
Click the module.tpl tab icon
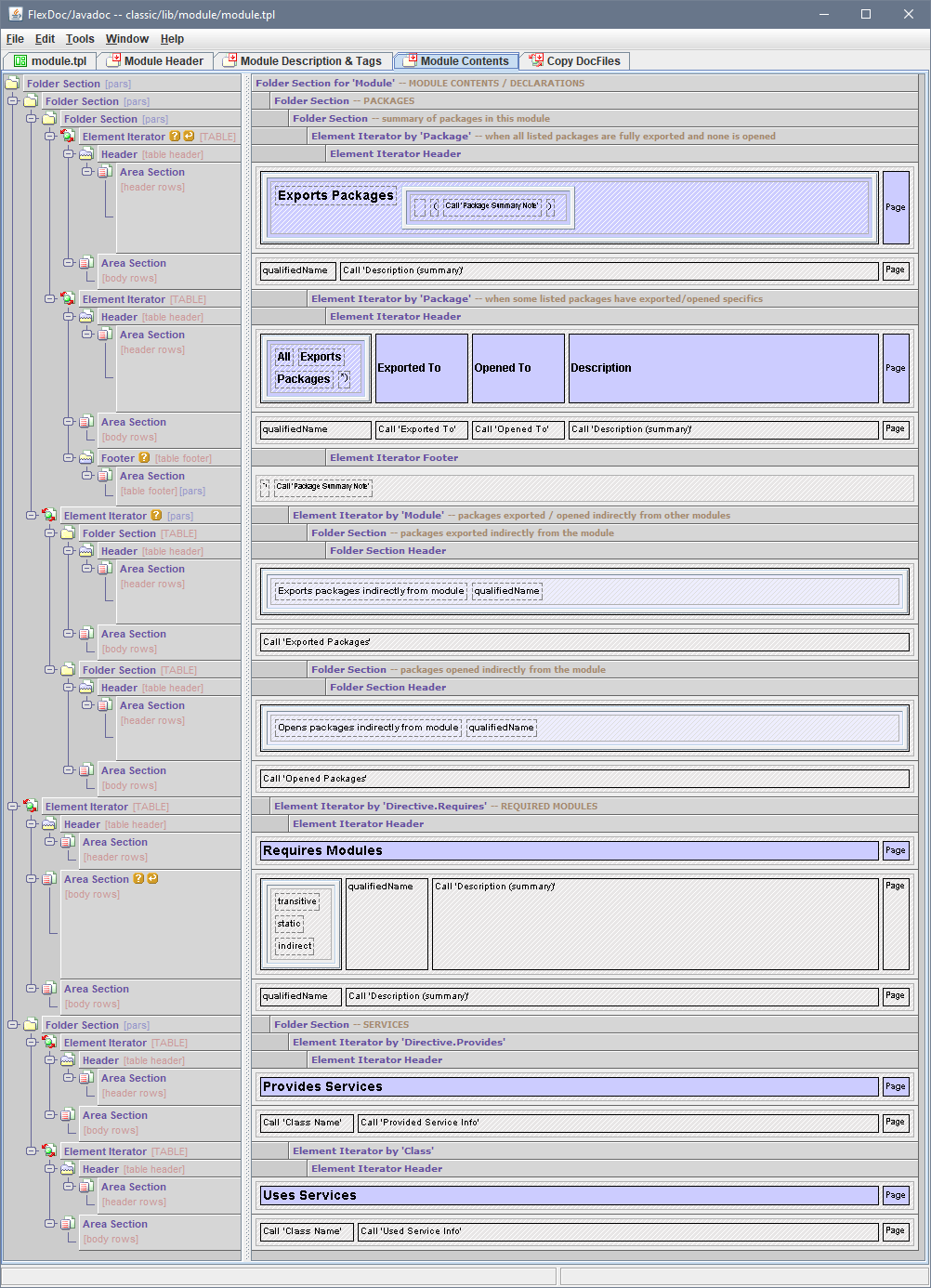[20, 61]
